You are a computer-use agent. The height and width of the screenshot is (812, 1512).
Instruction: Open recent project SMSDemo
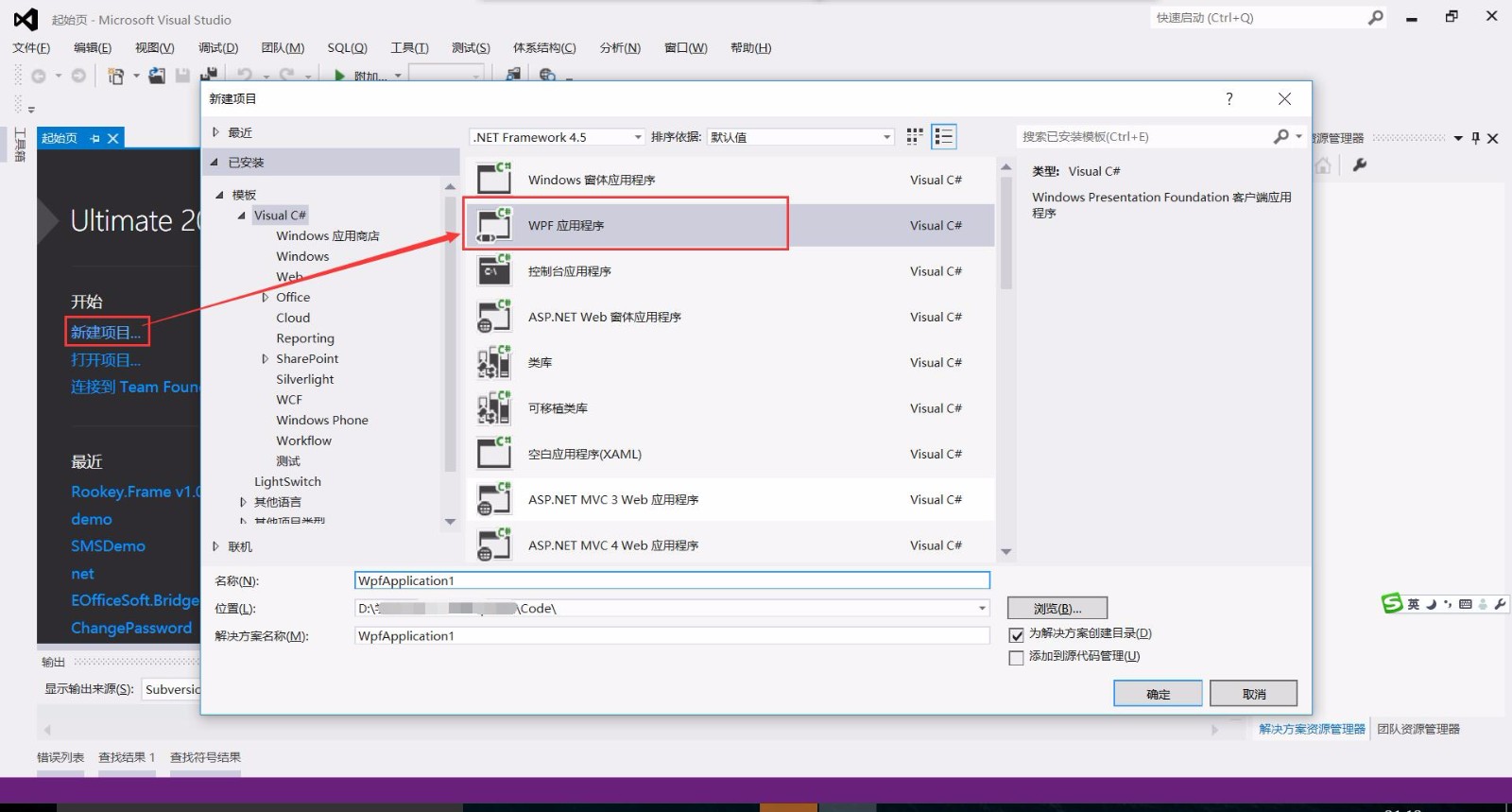[108, 546]
